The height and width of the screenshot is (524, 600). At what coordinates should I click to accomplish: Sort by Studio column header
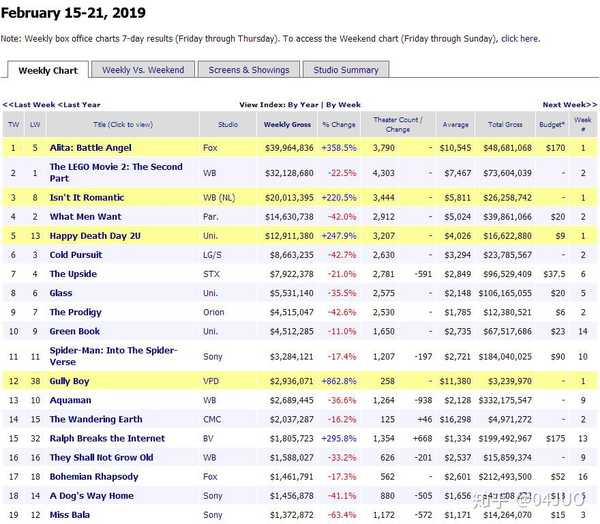228,124
